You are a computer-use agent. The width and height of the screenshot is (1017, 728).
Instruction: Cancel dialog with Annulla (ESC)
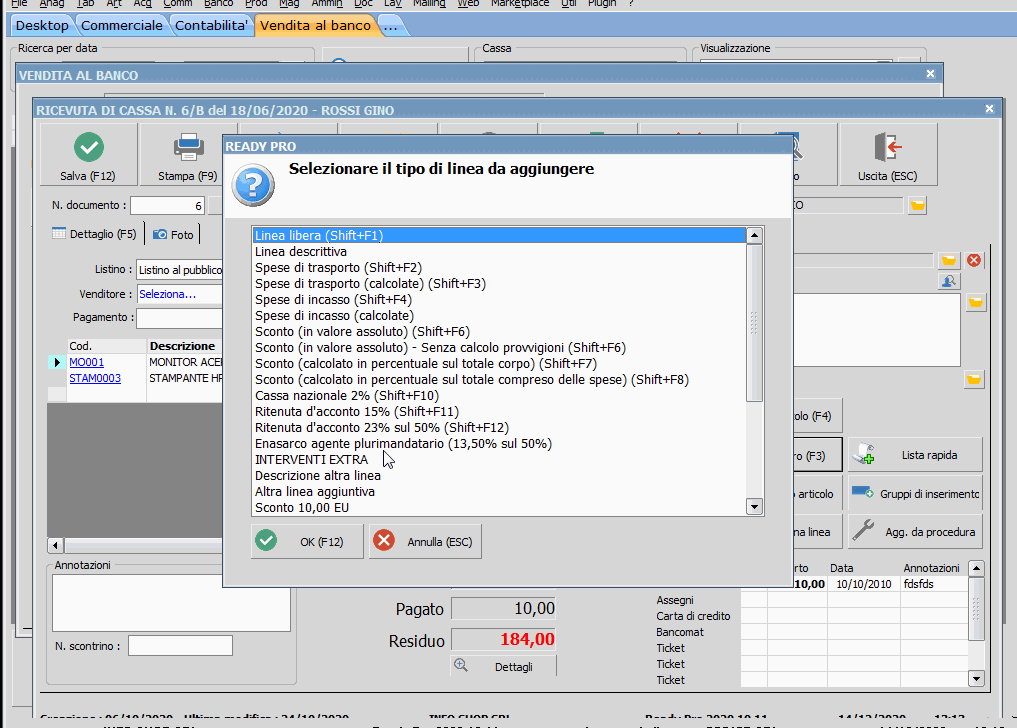(425, 541)
